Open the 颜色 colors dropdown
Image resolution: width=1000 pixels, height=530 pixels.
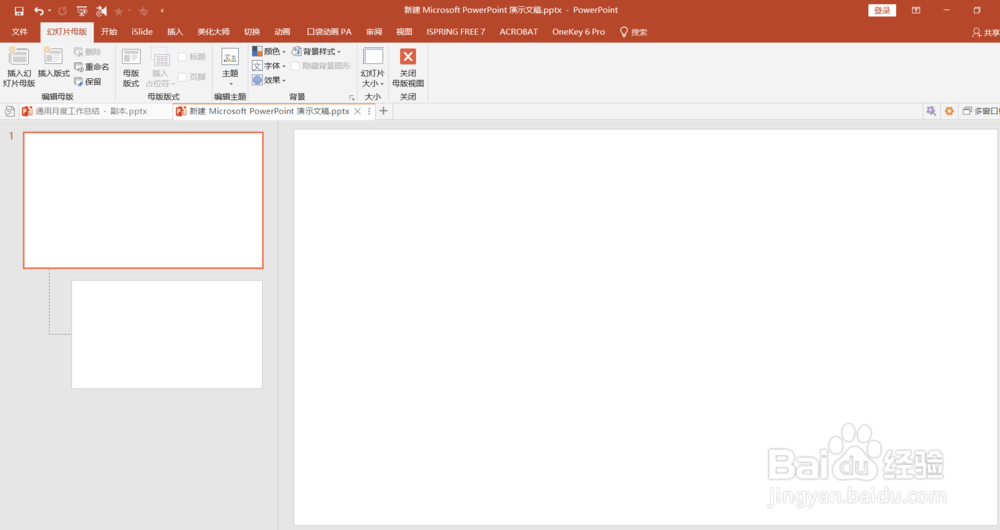(x=268, y=51)
